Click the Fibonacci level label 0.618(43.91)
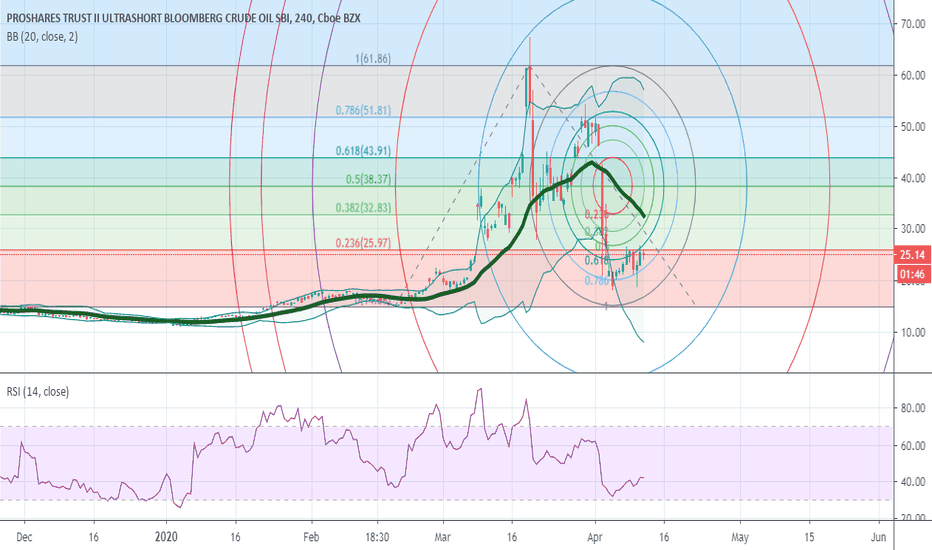 click(363, 151)
